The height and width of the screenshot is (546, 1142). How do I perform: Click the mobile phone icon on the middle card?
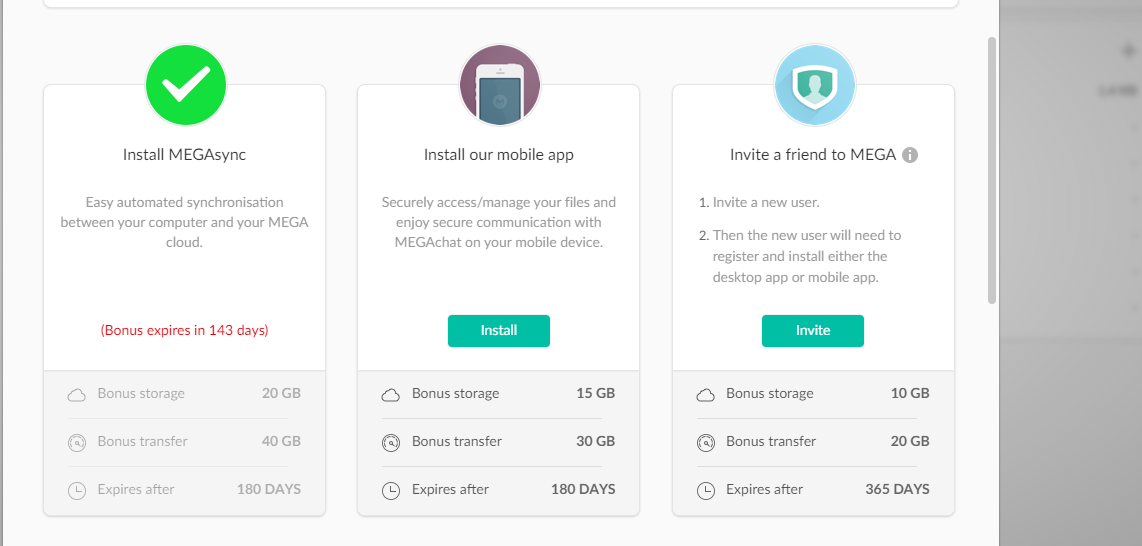499,86
